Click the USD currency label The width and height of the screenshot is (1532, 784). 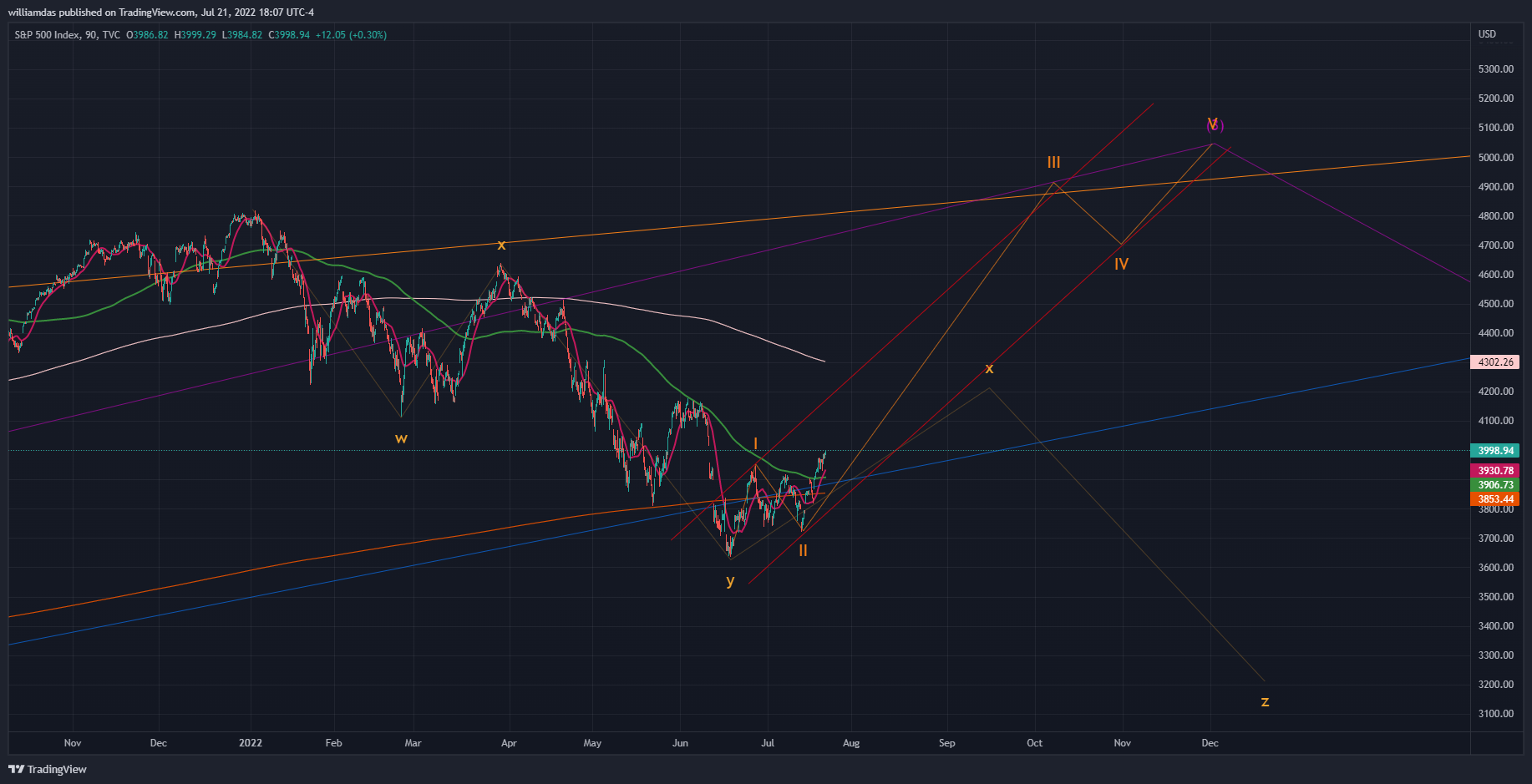point(1487,34)
